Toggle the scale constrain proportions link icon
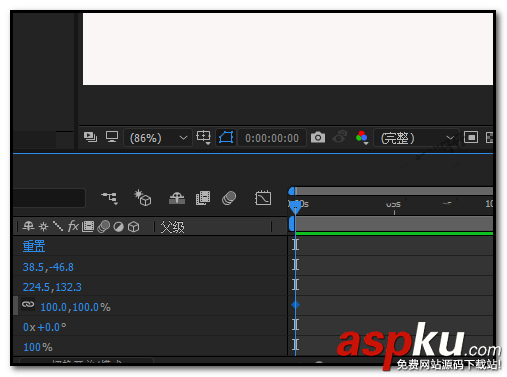The width and height of the screenshot is (507, 377). pyautogui.click(x=28, y=304)
